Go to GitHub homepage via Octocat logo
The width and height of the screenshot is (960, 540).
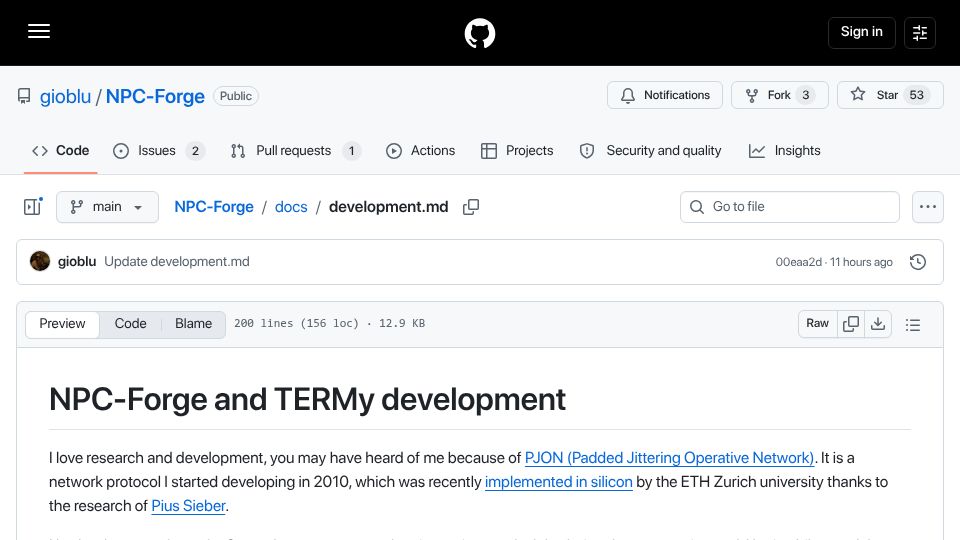(x=479, y=33)
